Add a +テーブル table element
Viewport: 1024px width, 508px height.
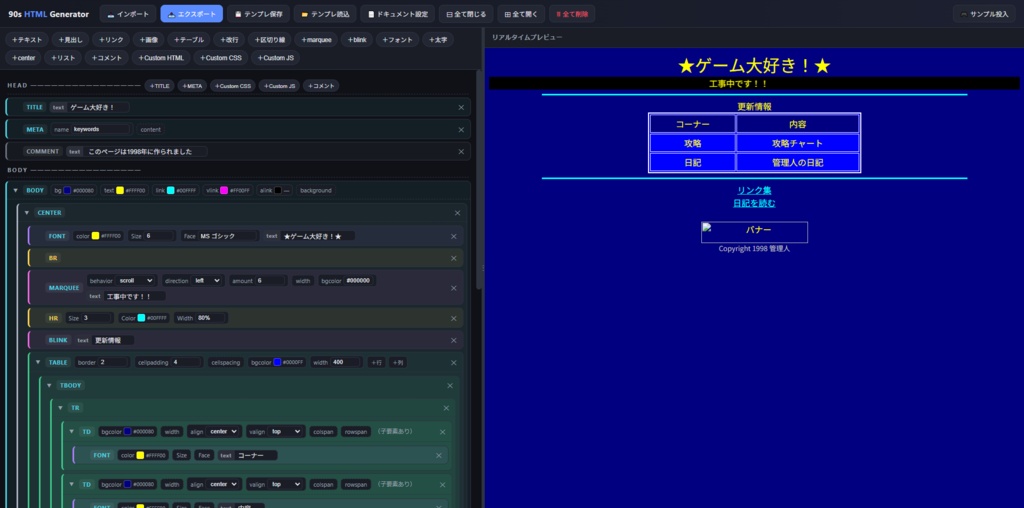(189, 40)
